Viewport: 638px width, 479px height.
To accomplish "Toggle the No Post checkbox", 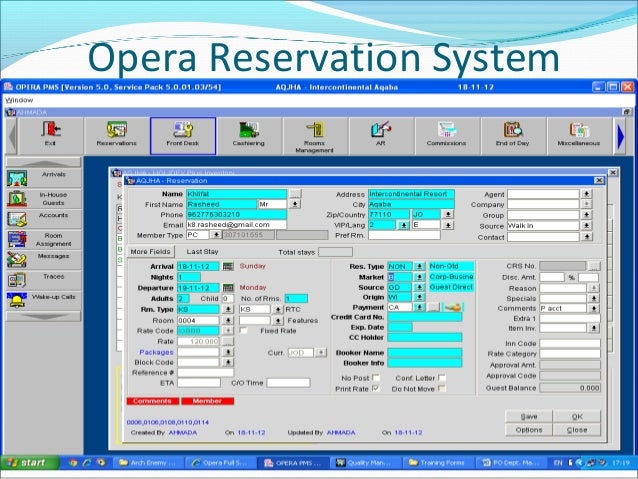I will click(376, 378).
